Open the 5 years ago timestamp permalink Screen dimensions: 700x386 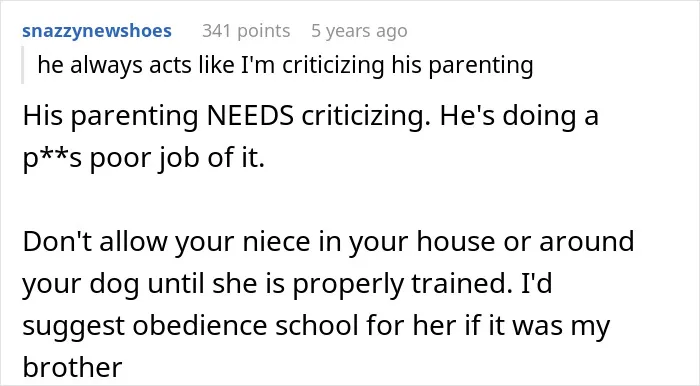(359, 31)
